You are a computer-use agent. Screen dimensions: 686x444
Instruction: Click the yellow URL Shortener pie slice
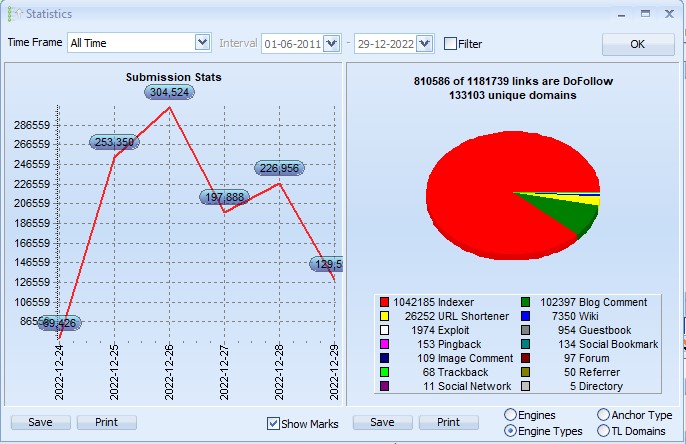[x=584, y=199]
